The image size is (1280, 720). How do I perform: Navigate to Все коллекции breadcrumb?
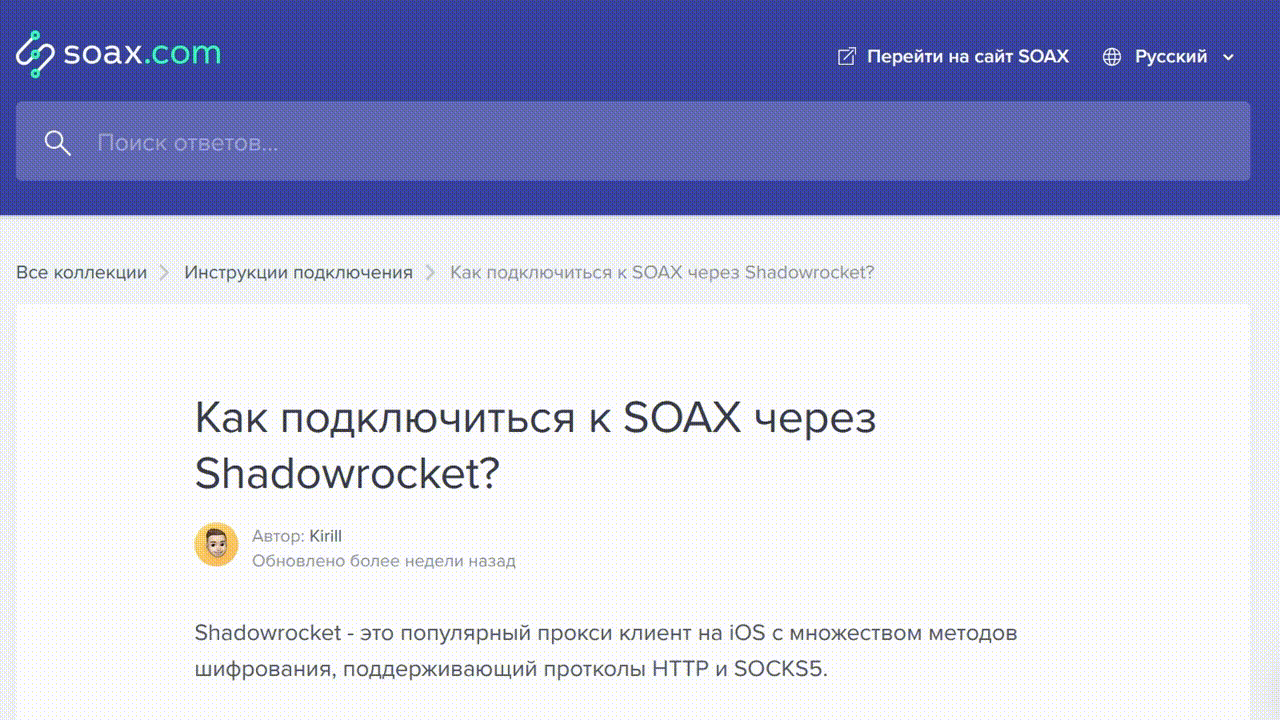82,272
